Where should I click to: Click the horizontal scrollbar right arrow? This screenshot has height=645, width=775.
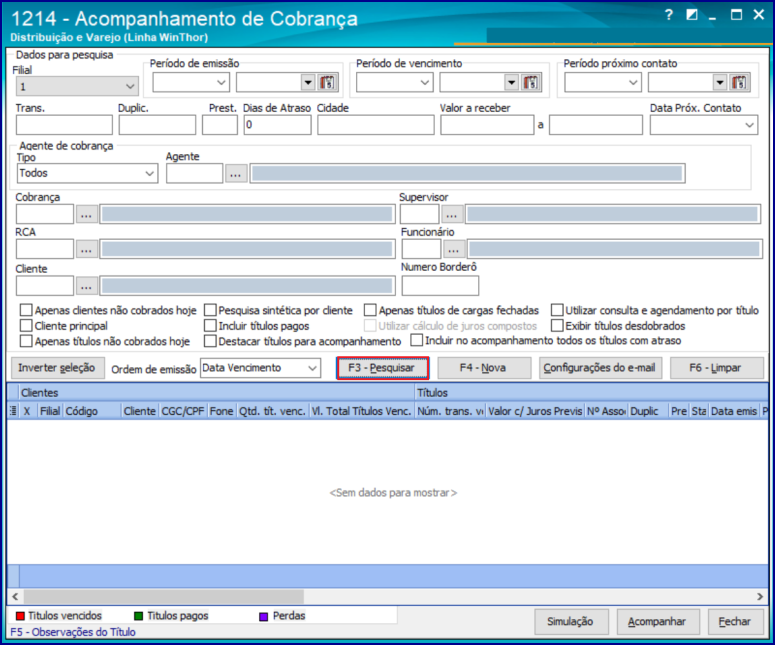pyautogui.click(x=760, y=597)
